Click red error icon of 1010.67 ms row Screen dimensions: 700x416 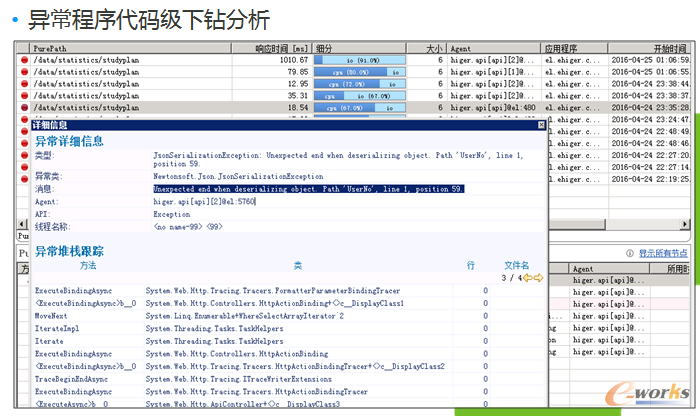coord(25,61)
